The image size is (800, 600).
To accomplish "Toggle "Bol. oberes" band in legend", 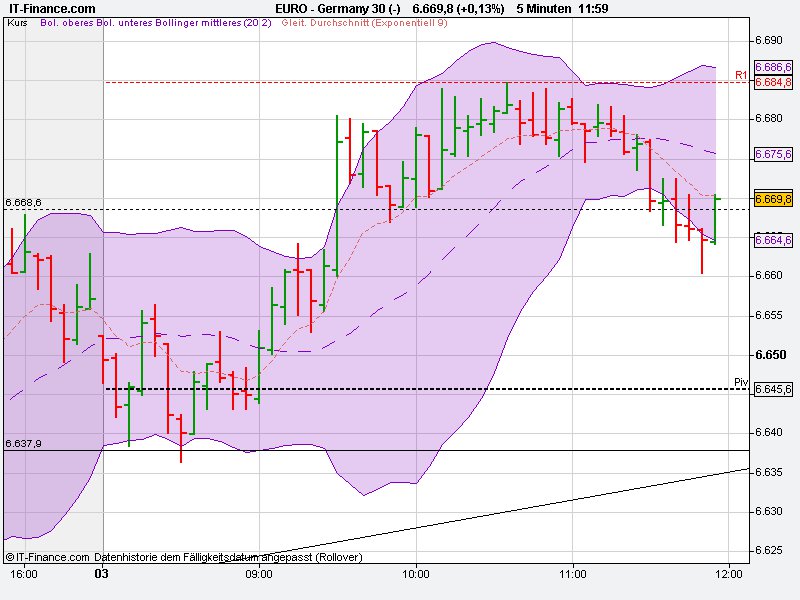I will pos(66,29).
